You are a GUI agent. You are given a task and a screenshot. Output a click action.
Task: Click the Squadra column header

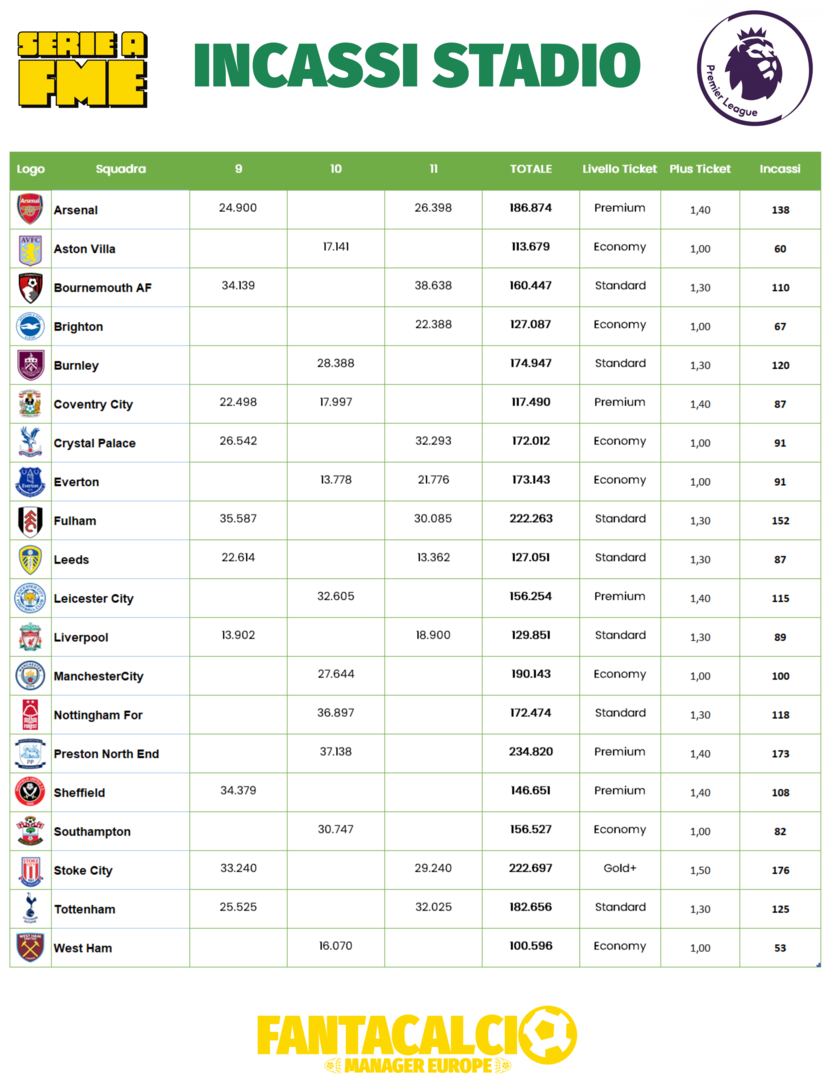[121, 169]
